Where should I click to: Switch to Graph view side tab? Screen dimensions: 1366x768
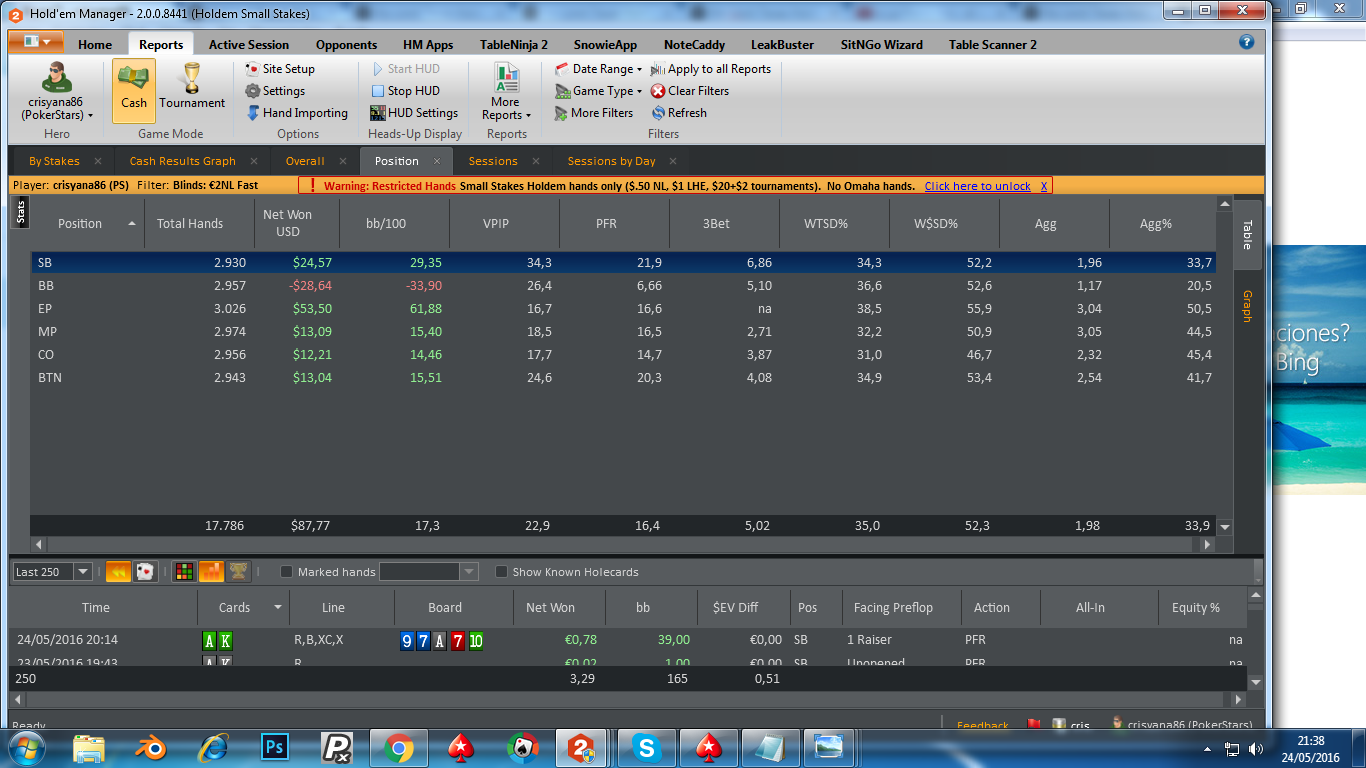1247,305
